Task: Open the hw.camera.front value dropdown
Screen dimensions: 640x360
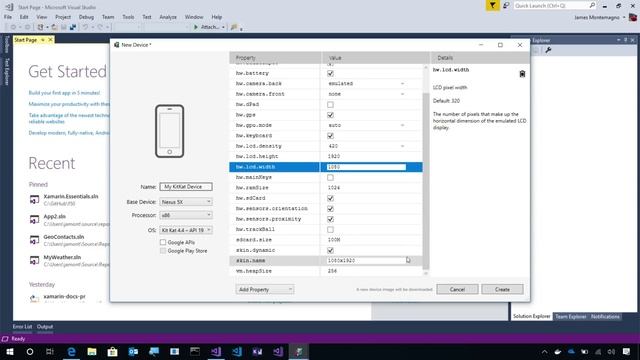Action: [402, 94]
